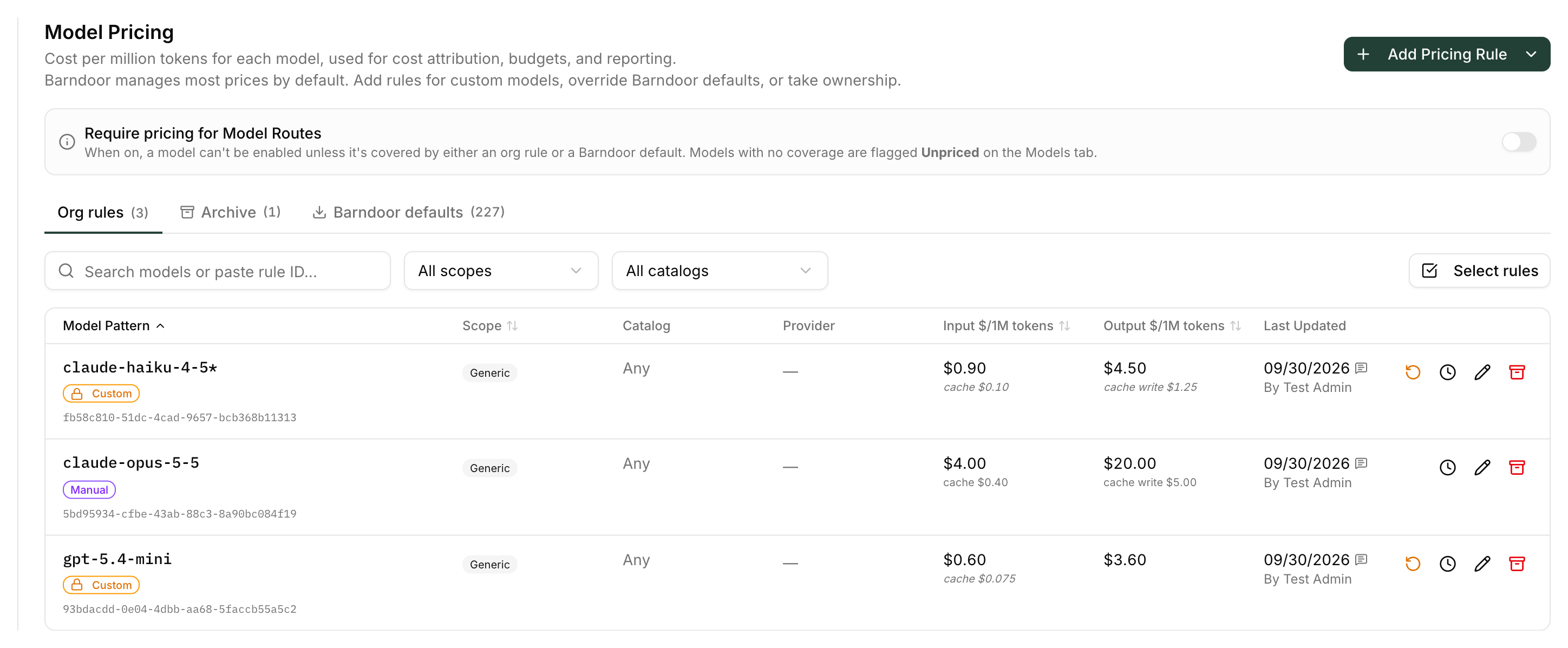Image resolution: width=1568 pixels, height=648 pixels.
Task: Click the Custom badge under claude-haiku-4-5*
Action: pos(101,394)
